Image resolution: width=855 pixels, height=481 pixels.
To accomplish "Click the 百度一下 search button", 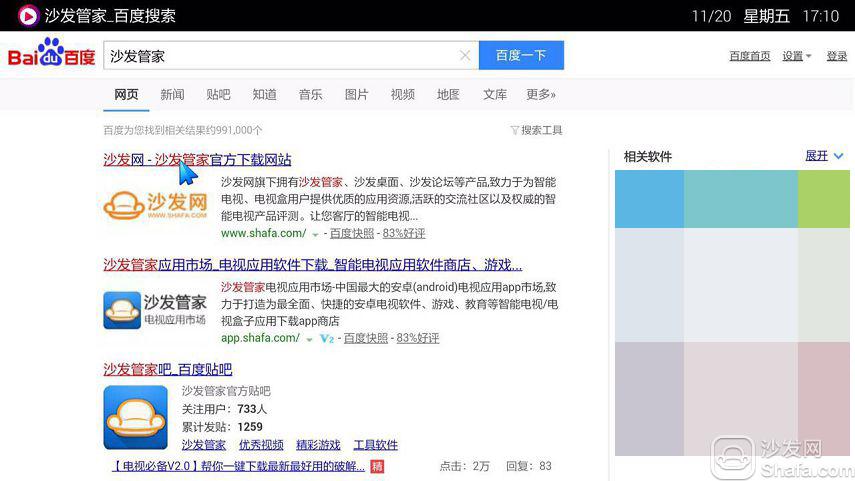I will pyautogui.click(x=521, y=55).
